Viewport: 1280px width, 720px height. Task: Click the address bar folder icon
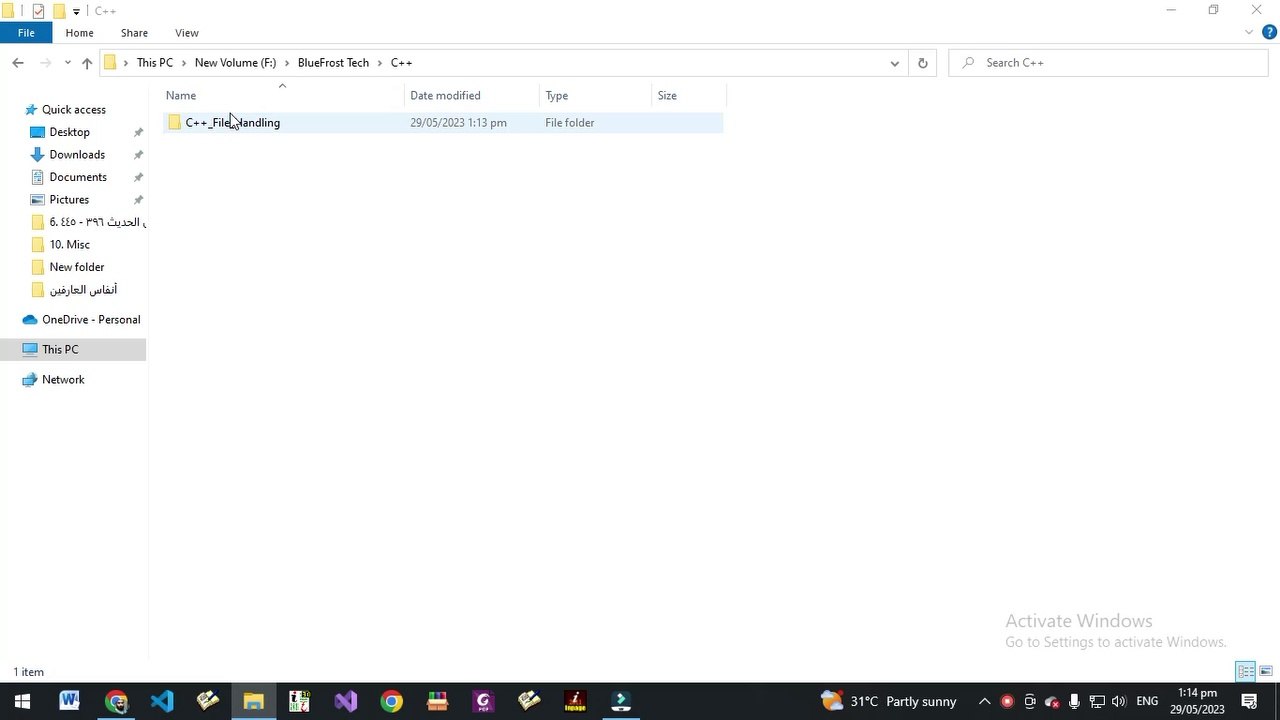tap(111, 62)
